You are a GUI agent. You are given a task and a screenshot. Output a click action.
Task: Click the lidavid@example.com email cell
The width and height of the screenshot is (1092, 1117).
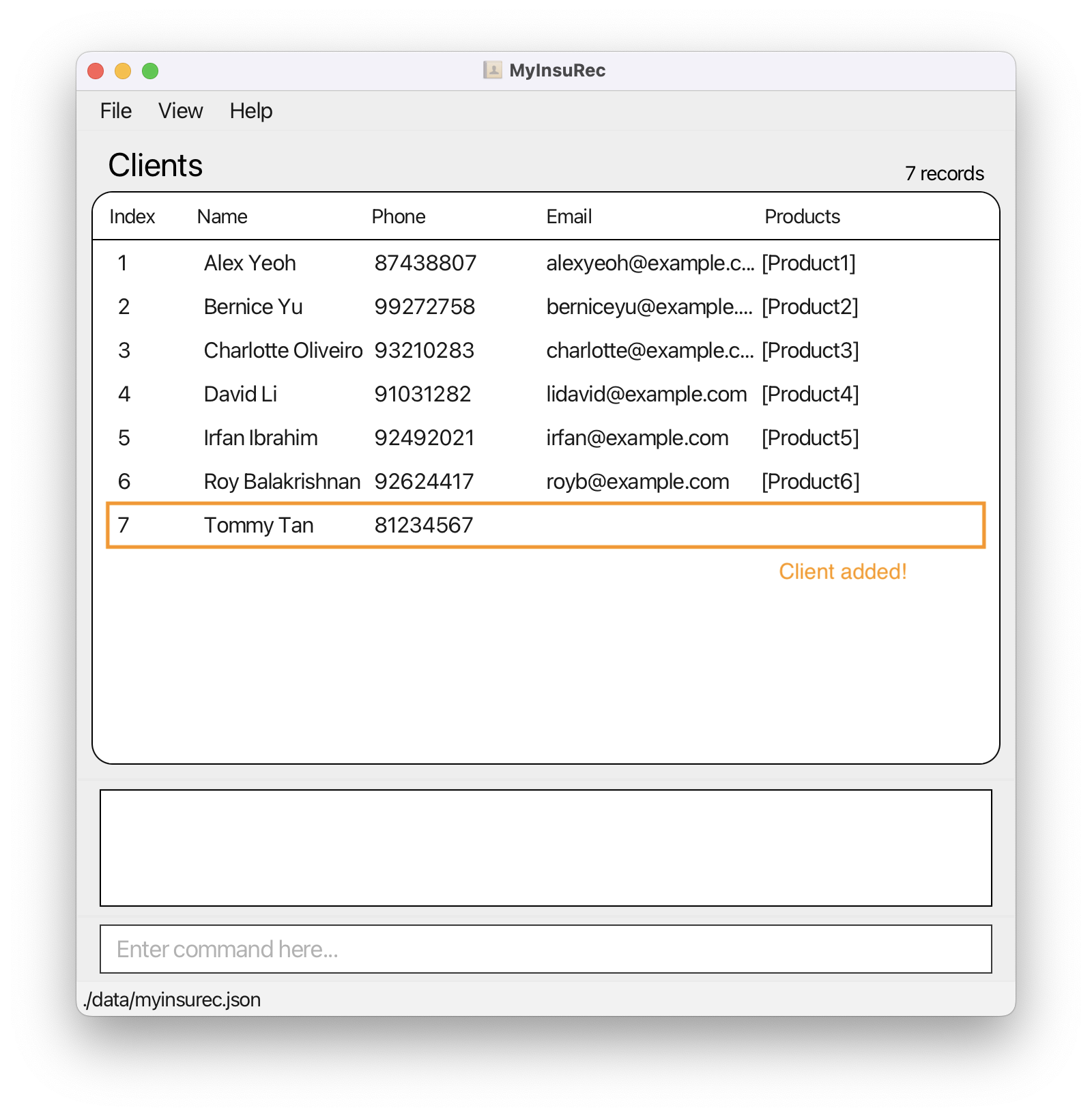[x=646, y=394]
